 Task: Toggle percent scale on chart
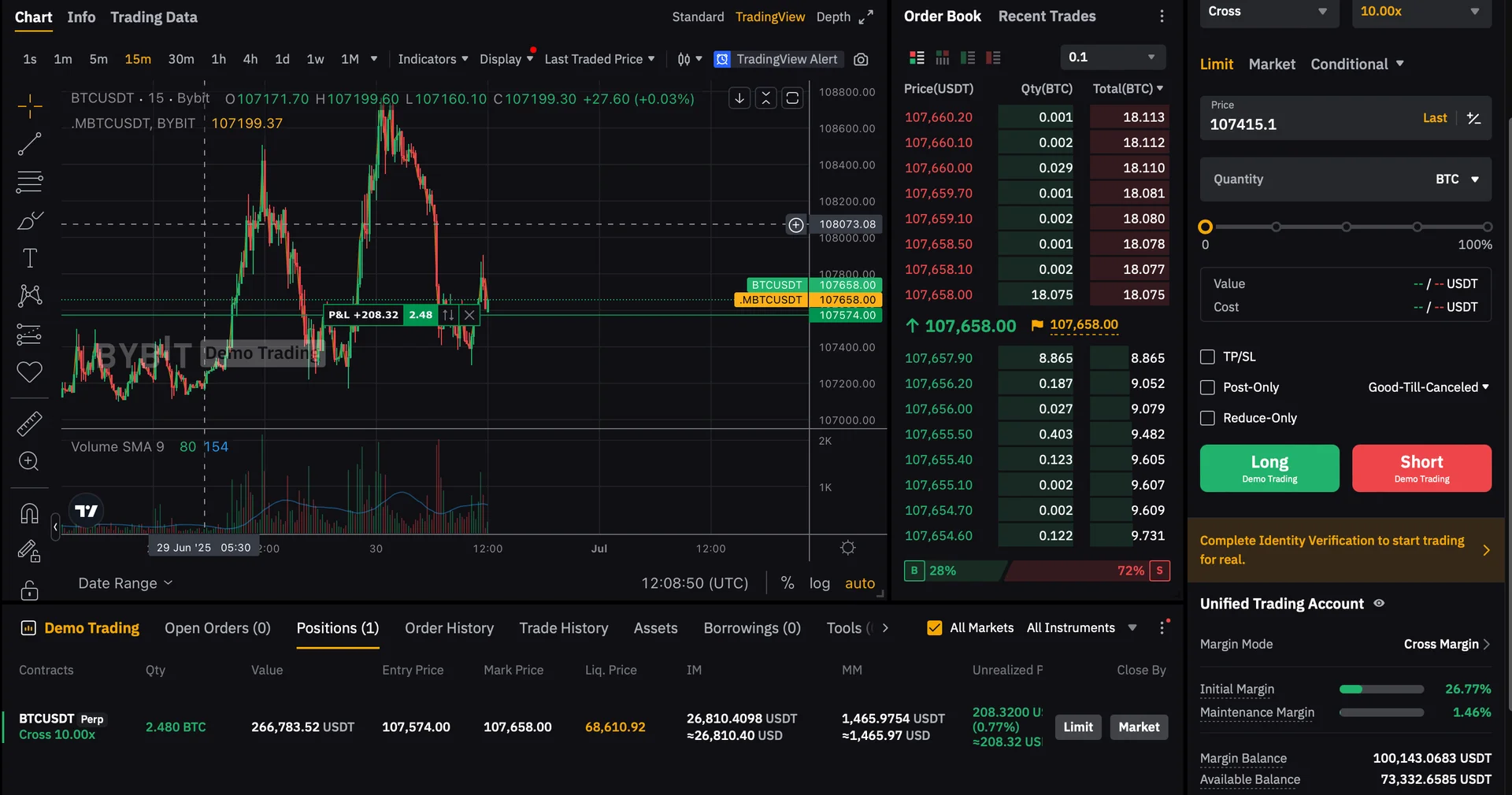point(787,583)
